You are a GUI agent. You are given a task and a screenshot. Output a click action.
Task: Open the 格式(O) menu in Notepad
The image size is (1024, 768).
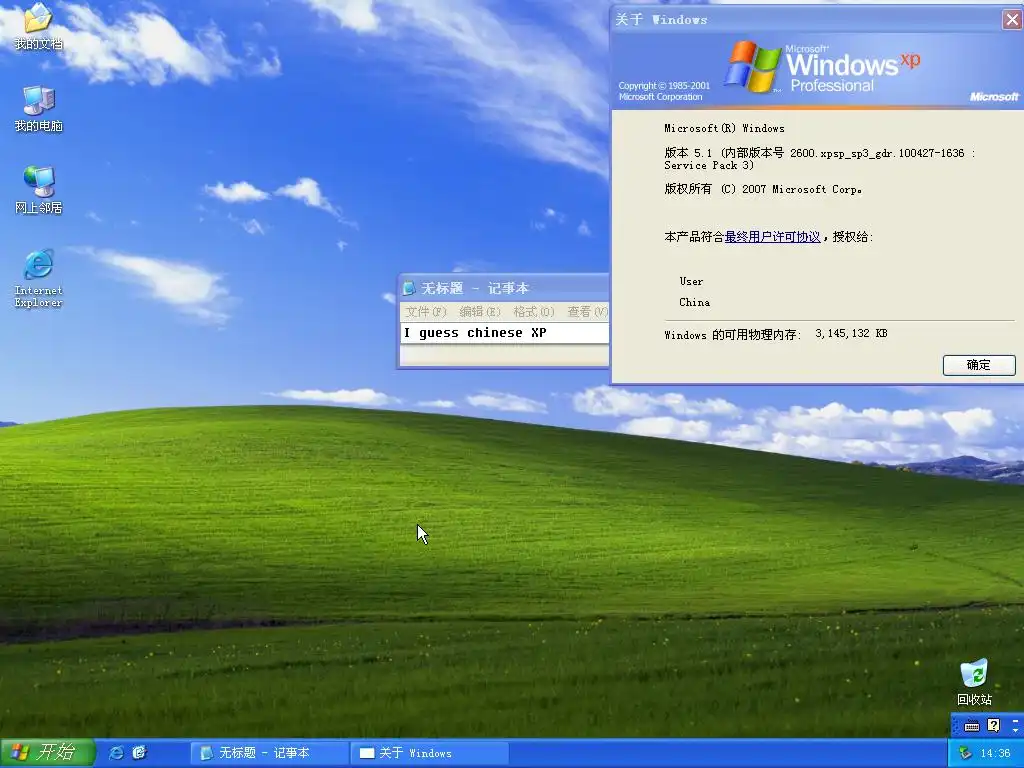tap(534, 312)
